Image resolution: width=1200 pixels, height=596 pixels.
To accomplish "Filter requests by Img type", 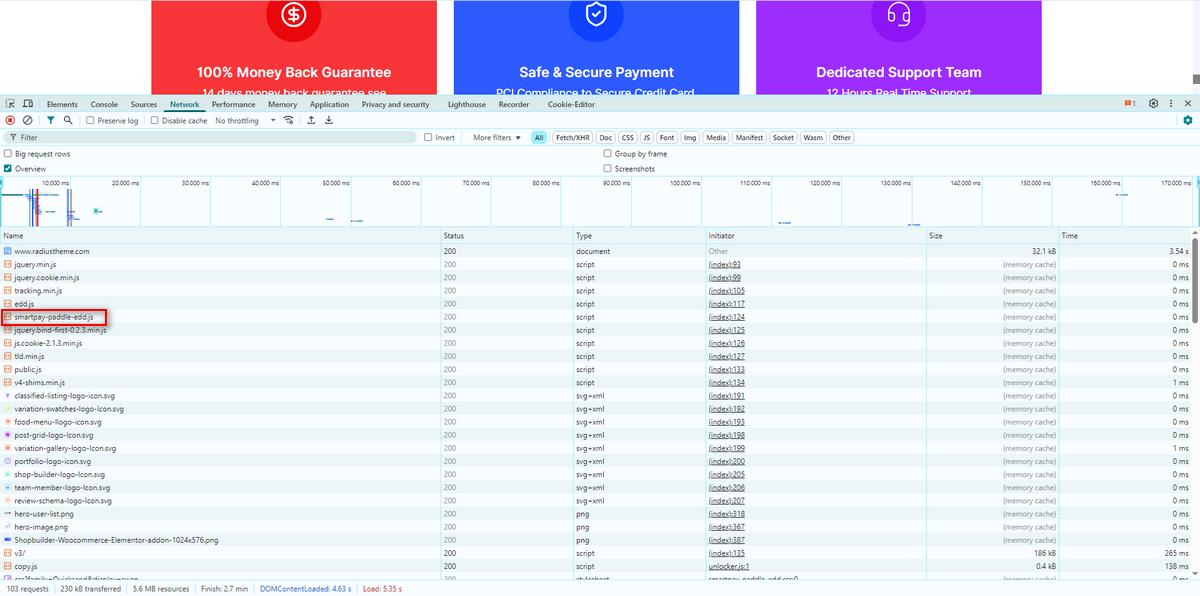I will 690,137.
